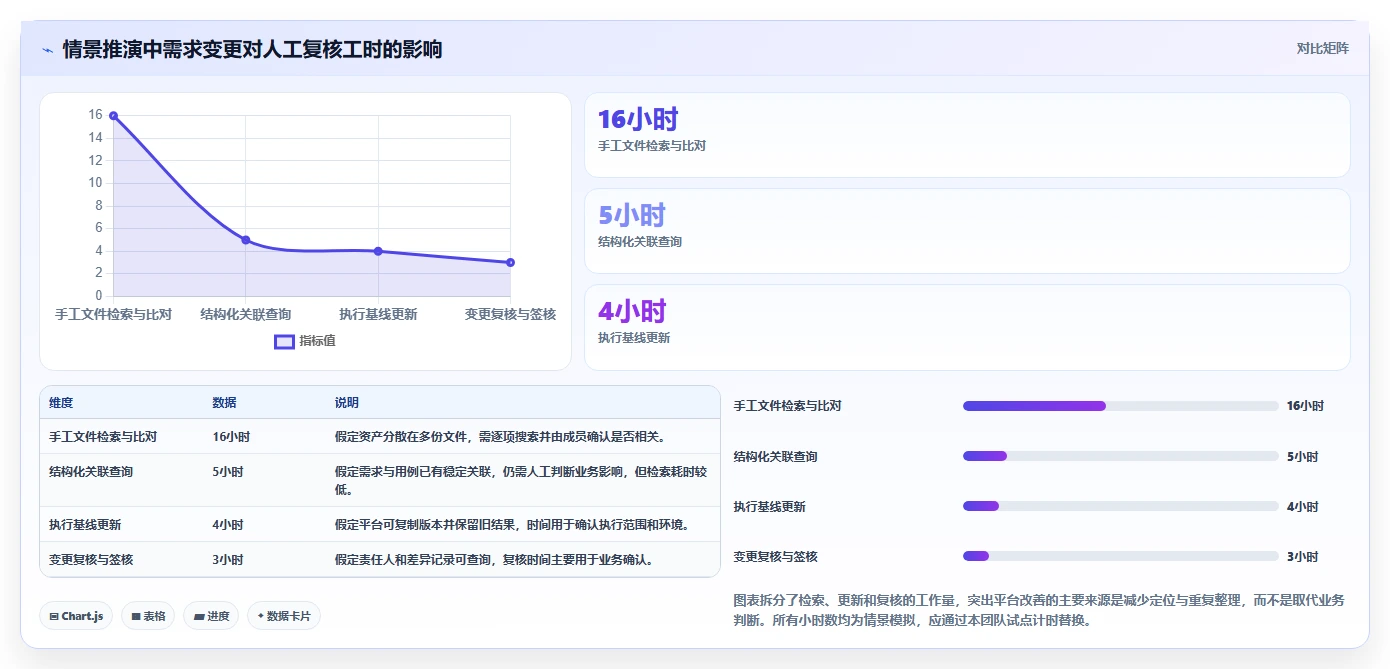Viewport: 1390px width, 669px height.
Task: Click table value 16小时
Action: click(231, 437)
